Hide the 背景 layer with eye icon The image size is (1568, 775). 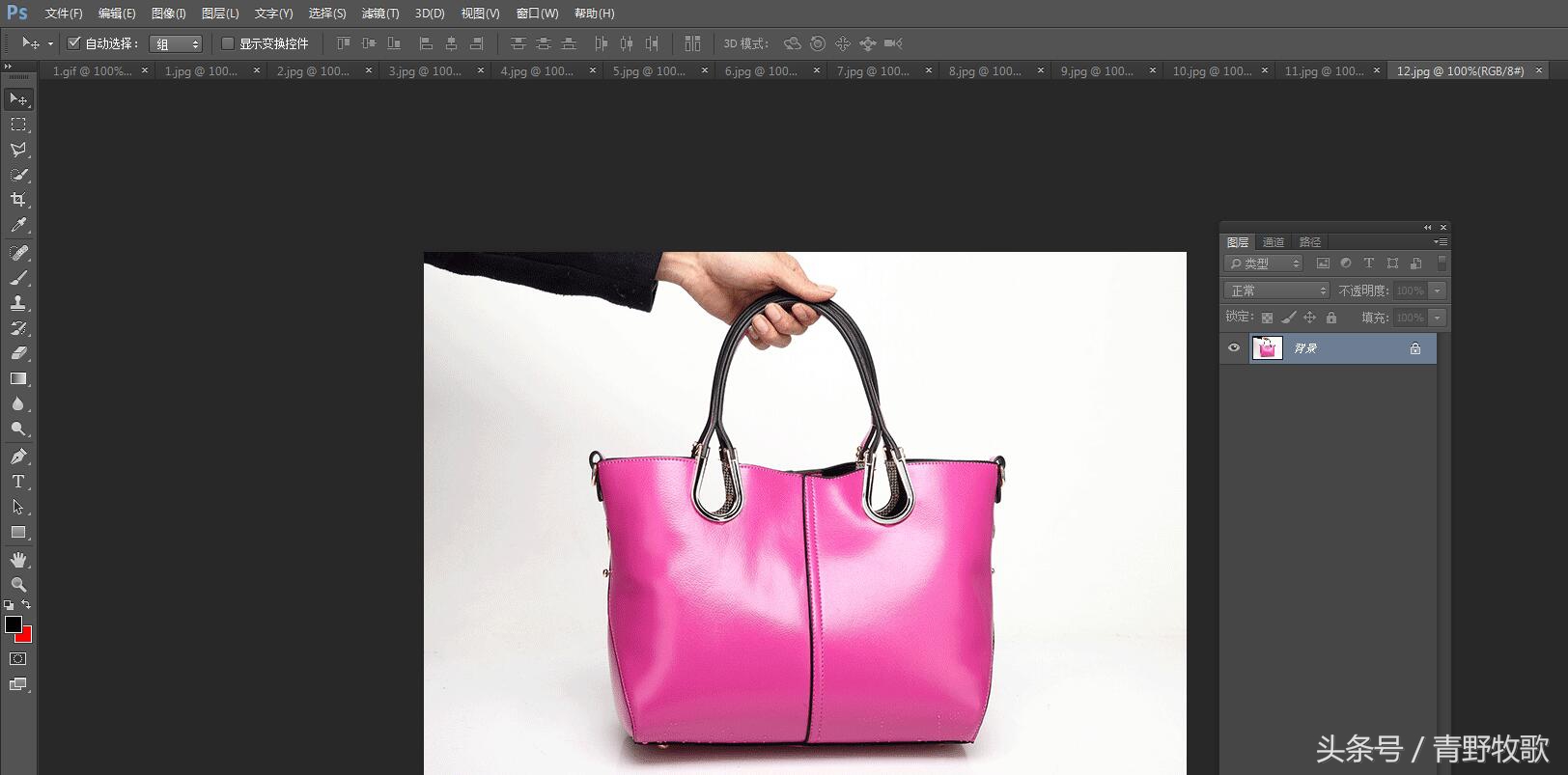pos(1233,348)
